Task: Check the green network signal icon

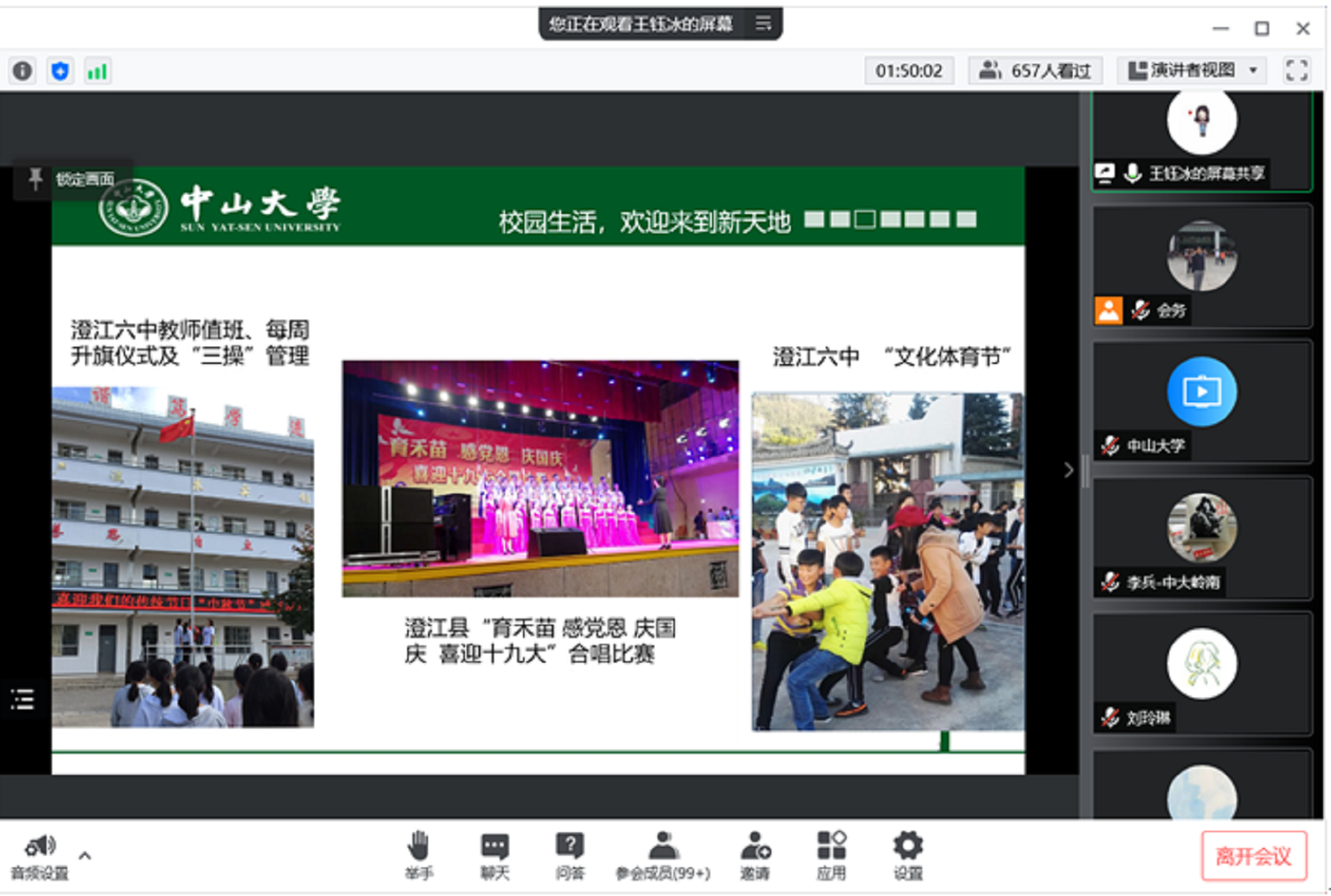Action: click(x=97, y=71)
